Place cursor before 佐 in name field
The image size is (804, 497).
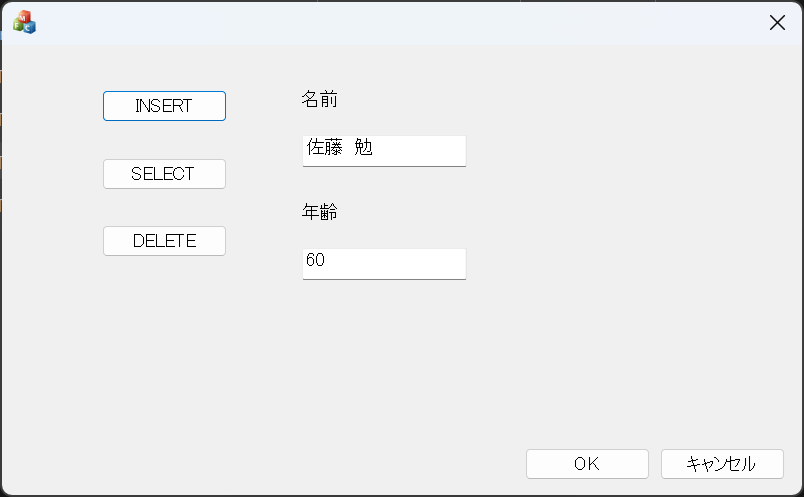pyautogui.click(x=306, y=149)
